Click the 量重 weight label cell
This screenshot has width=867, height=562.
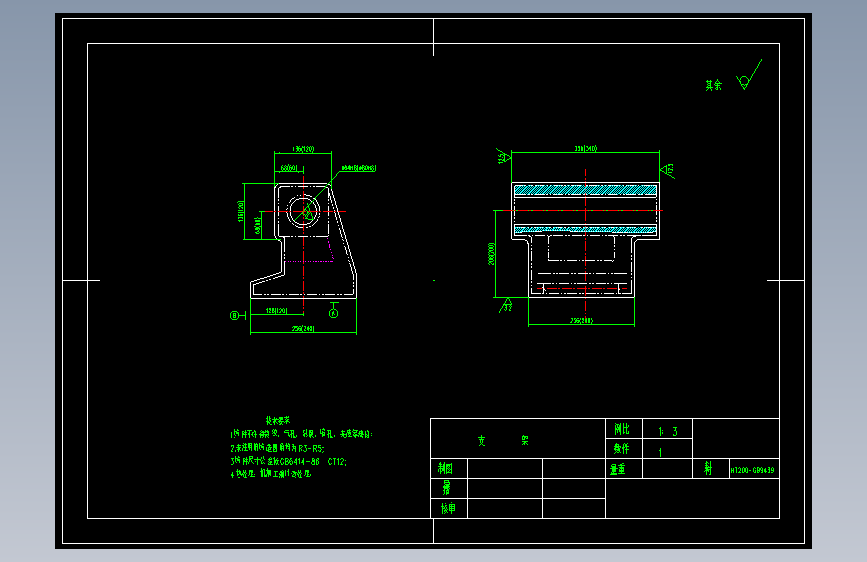(624, 469)
